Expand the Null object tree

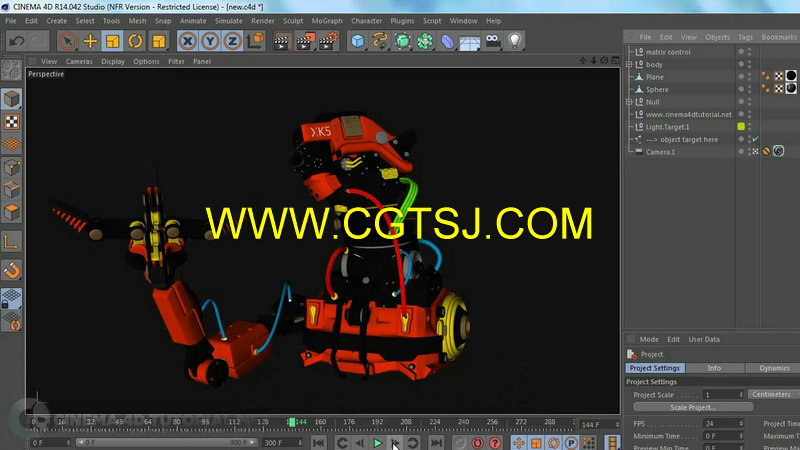pyautogui.click(x=629, y=102)
